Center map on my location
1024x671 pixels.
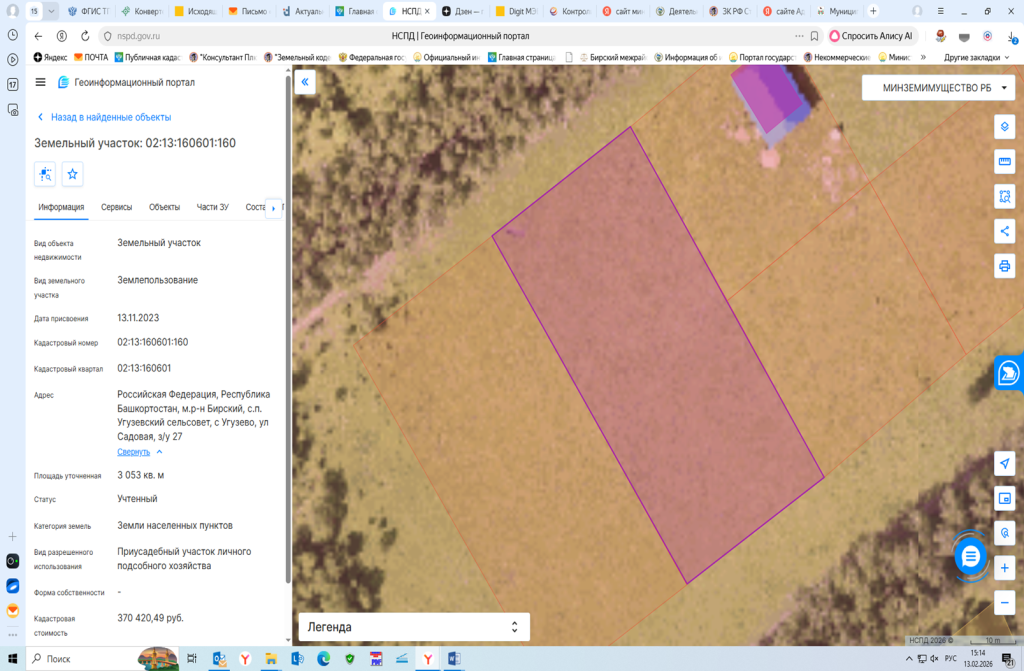[1005, 463]
